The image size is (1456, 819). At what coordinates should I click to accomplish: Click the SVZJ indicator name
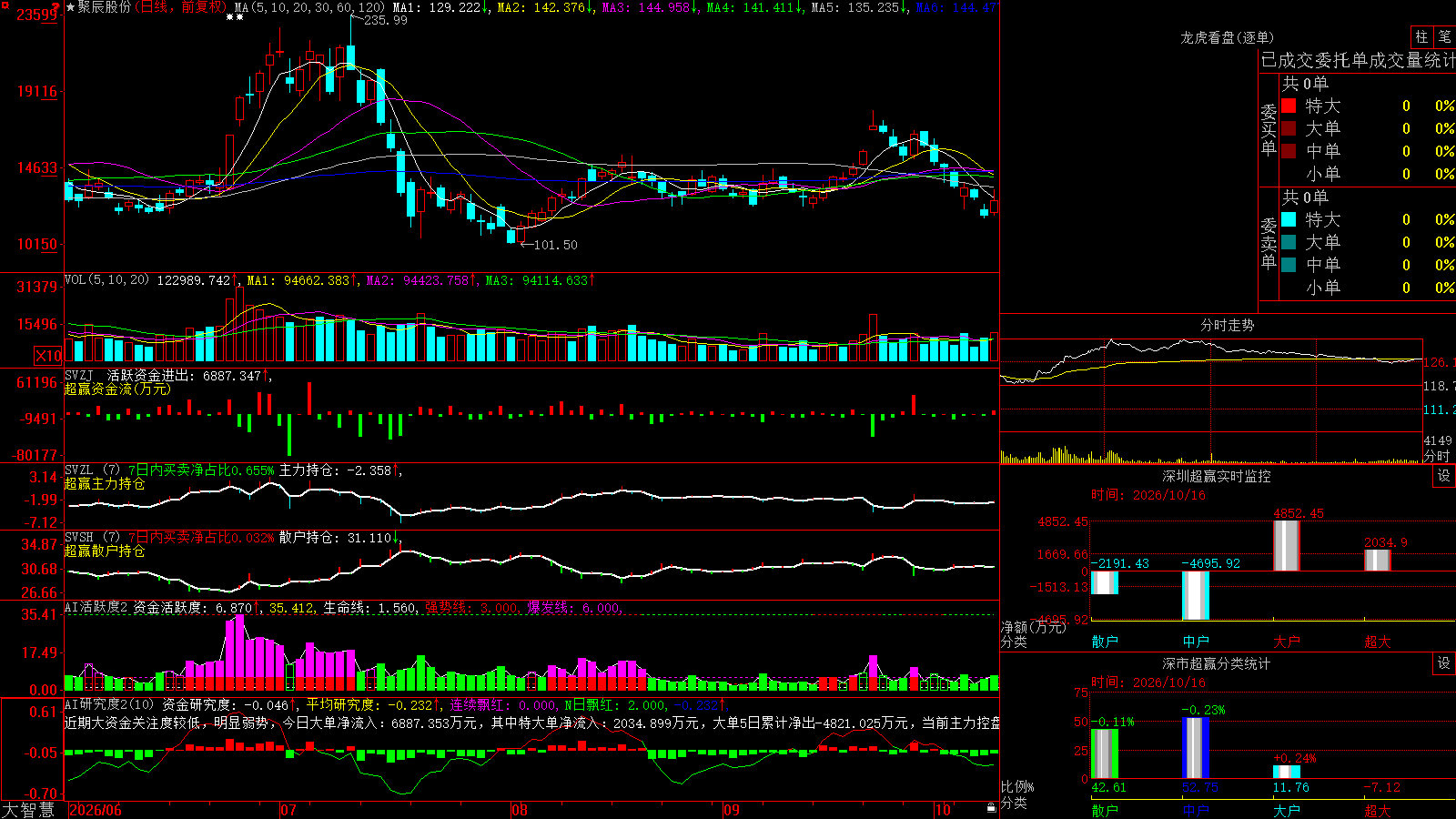(x=78, y=375)
